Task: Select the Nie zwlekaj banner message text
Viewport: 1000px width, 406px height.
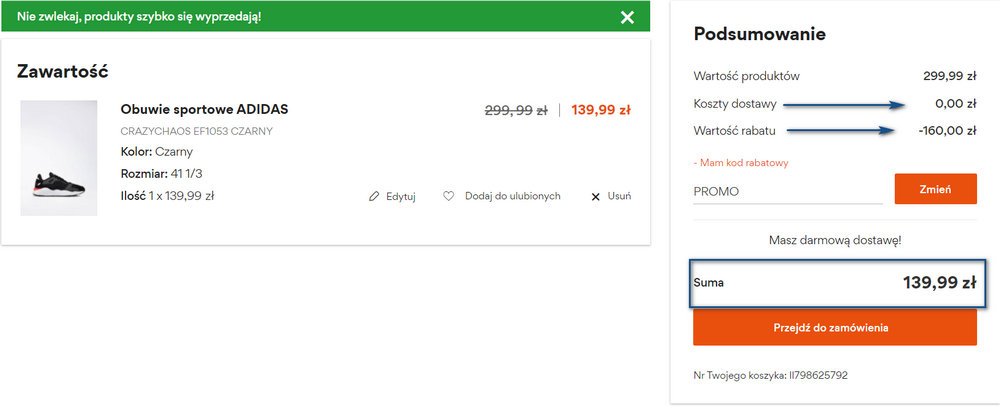Action: pos(139,17)
